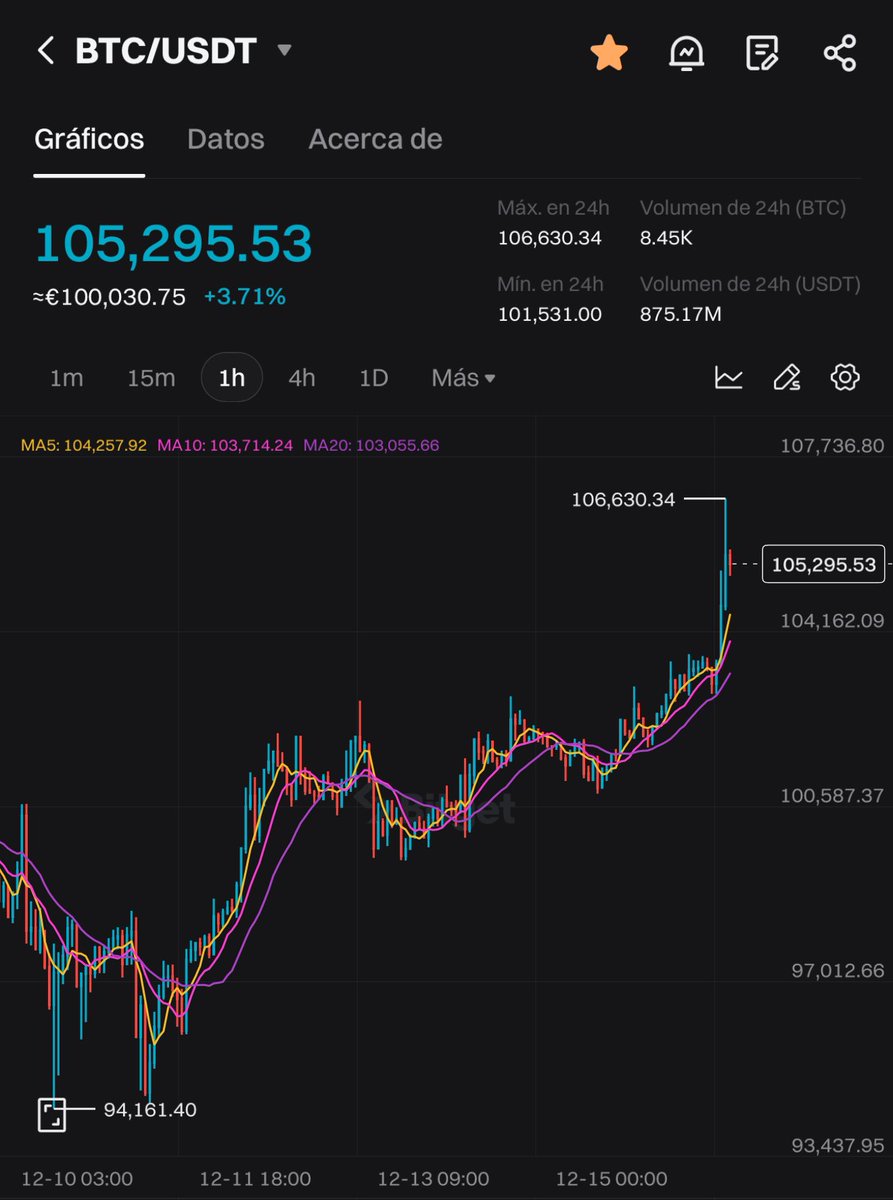Open the price alert bell icon

pyautogui.click(x=686, y=52)
